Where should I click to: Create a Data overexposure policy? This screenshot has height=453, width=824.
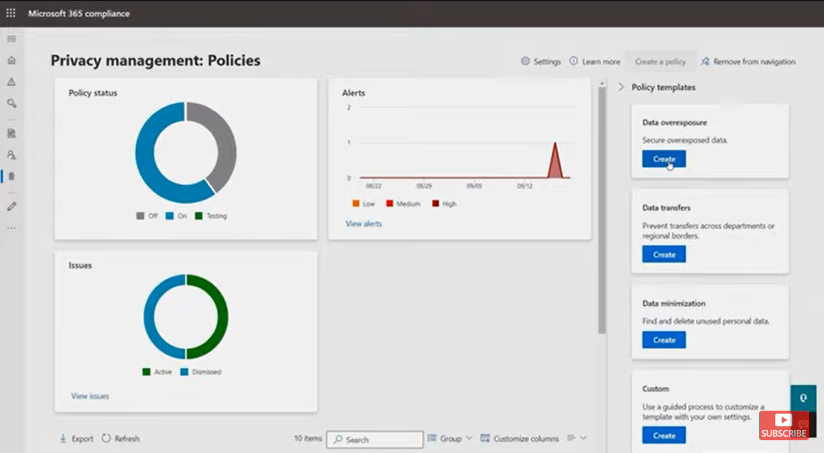pos(664,159)
